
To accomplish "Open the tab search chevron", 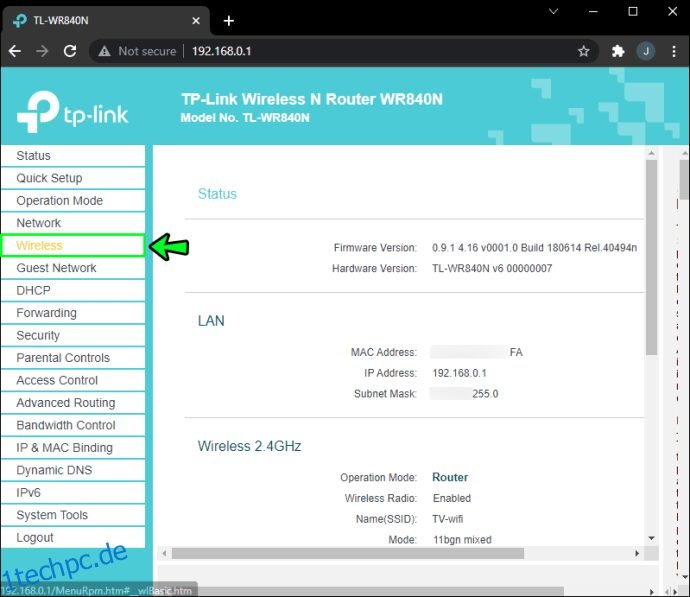I will coord(554,11).
